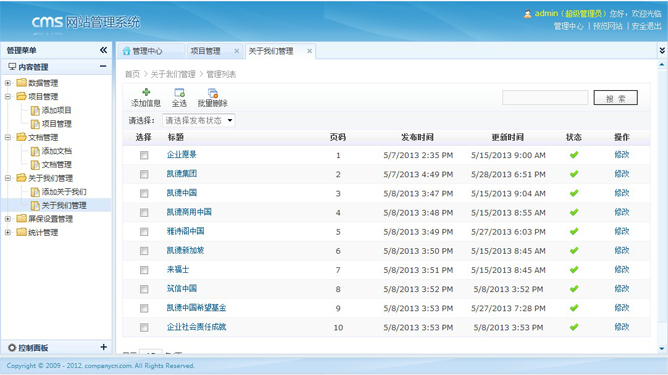
Task: Close the 关于我们管理 tab
Action: pyautogui.click(x=310, y=51)
